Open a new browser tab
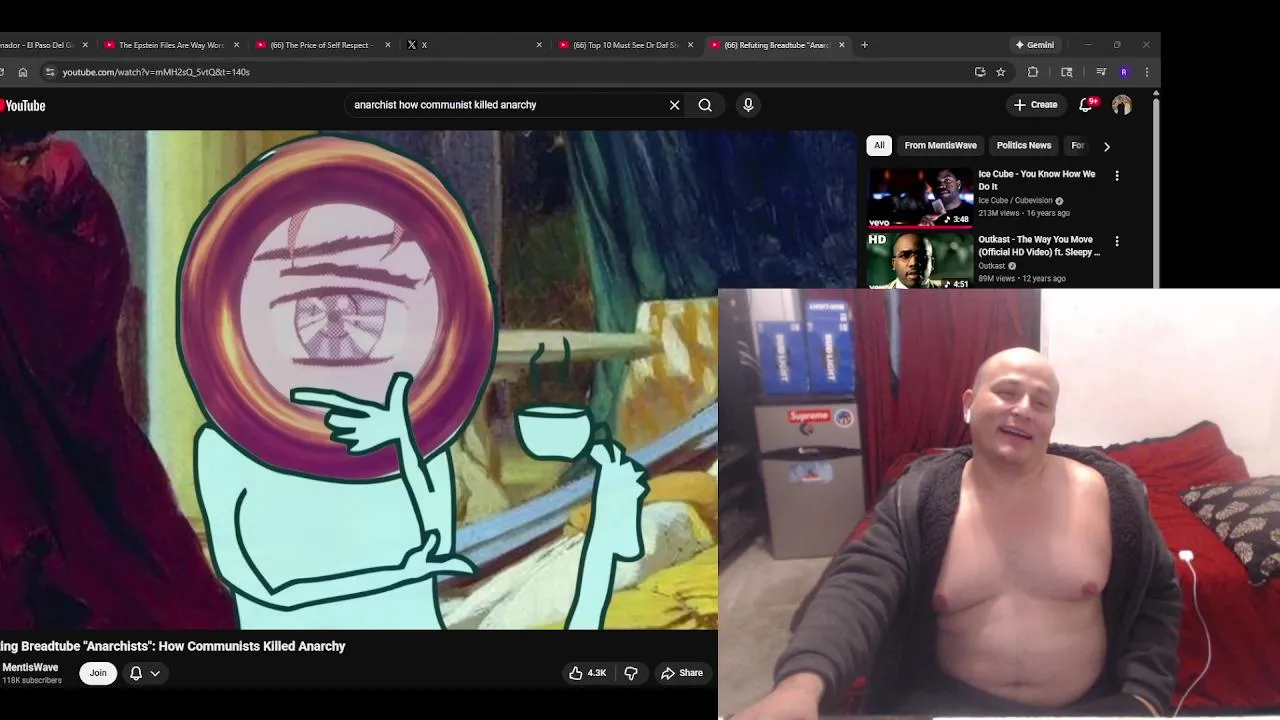 (x=864, y=45)
